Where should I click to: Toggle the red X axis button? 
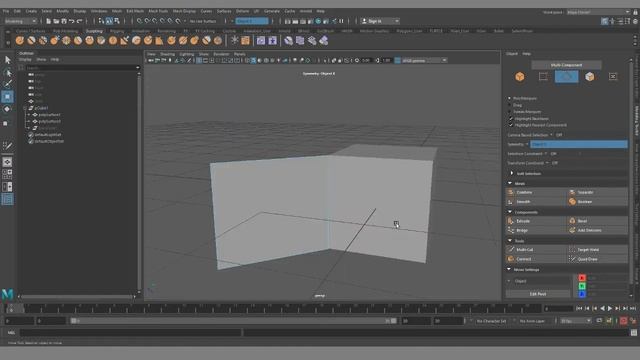(582, 278)
